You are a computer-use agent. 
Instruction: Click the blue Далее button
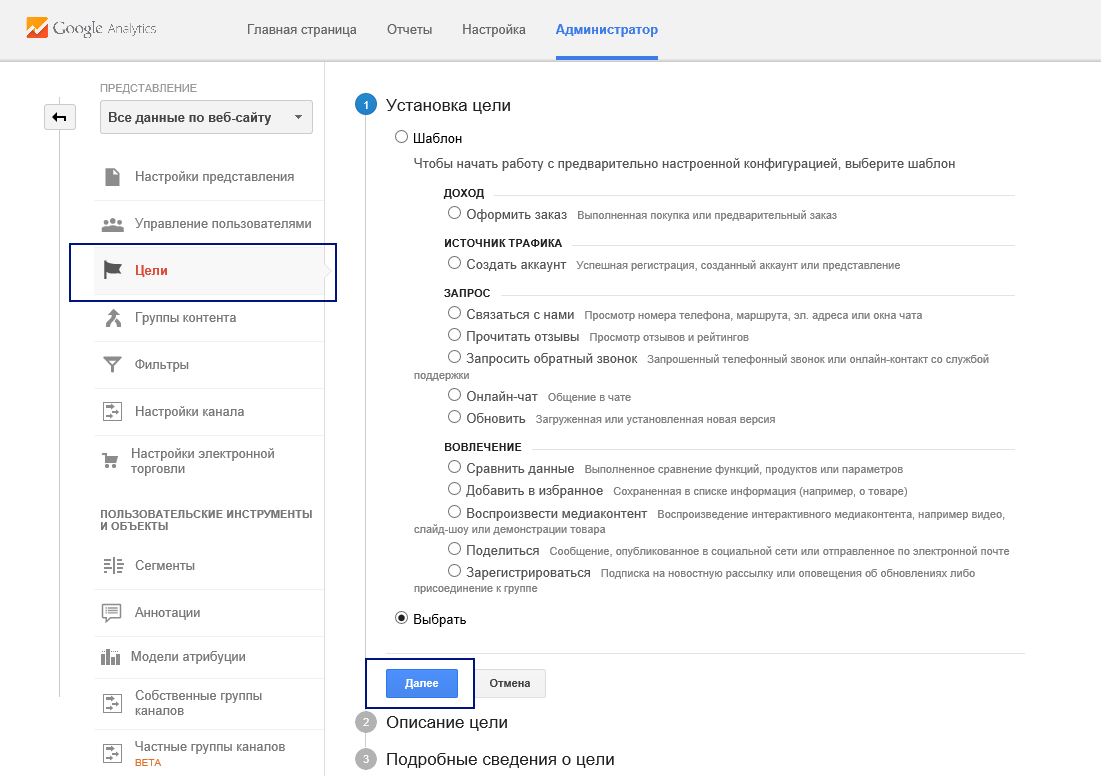421,683
